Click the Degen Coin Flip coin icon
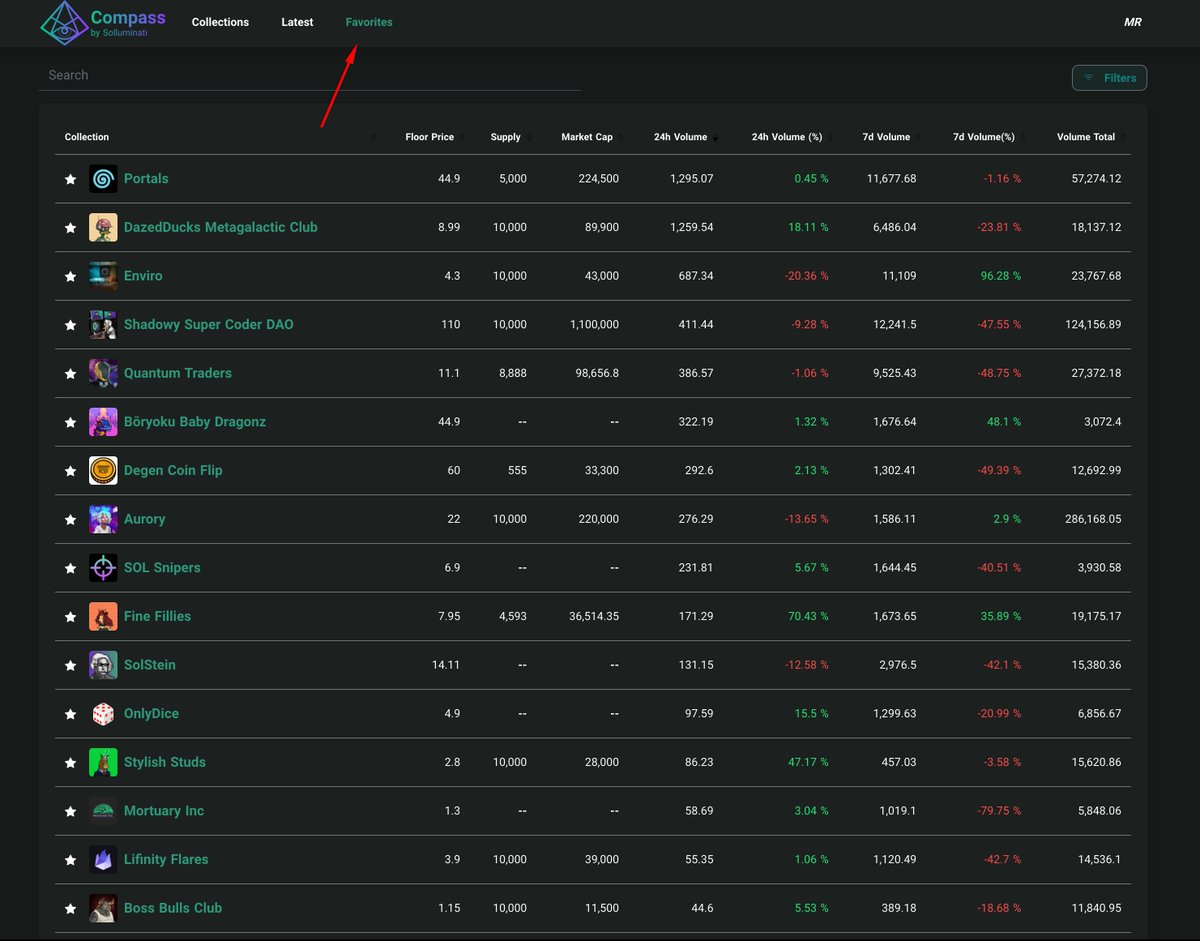Viewport: 1200px width, 941px height. [x=103, y=470]
